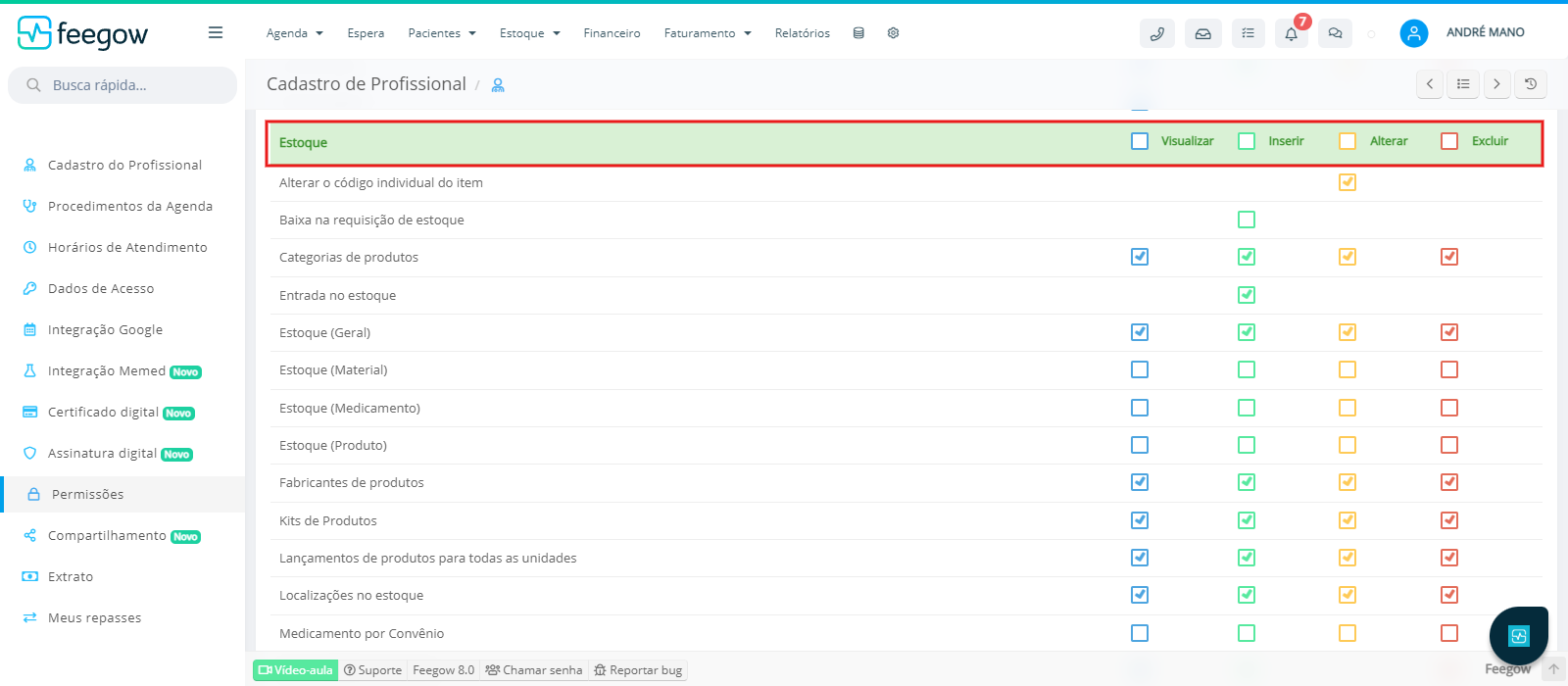
Task: Open the settings gear in top menu
Action: tap(893, 33)
